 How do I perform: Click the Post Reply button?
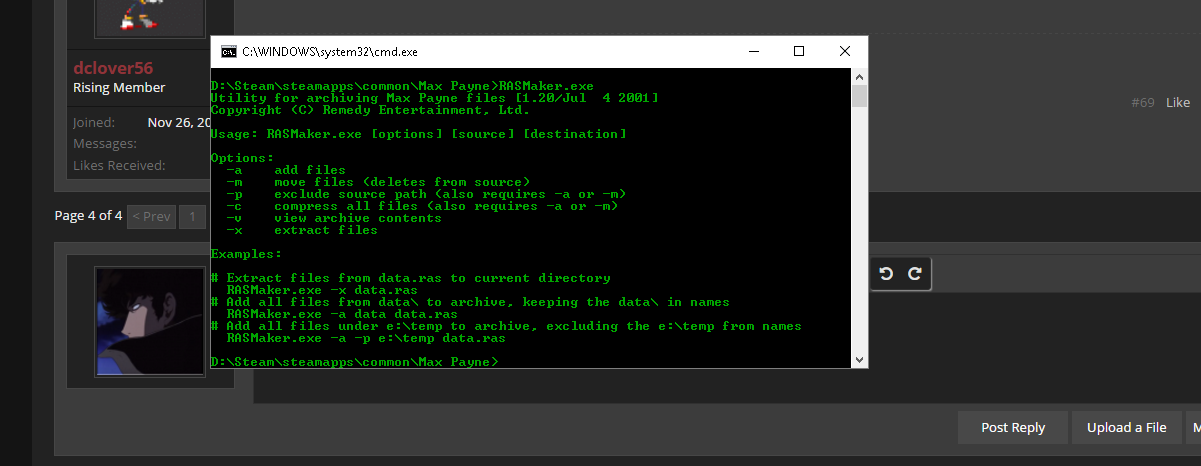pyautogui.click(x=1013, y=427)
